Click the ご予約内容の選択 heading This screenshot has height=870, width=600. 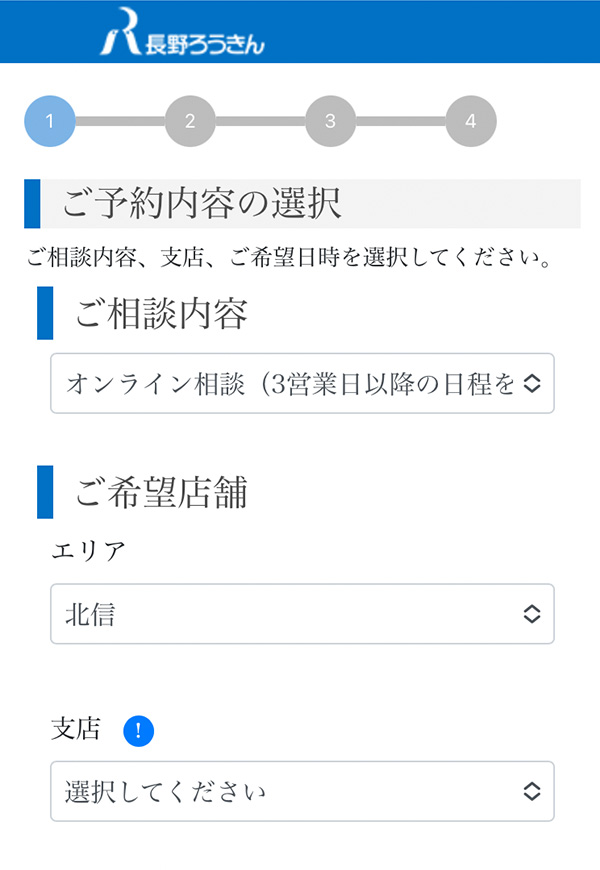pos(202,204)
